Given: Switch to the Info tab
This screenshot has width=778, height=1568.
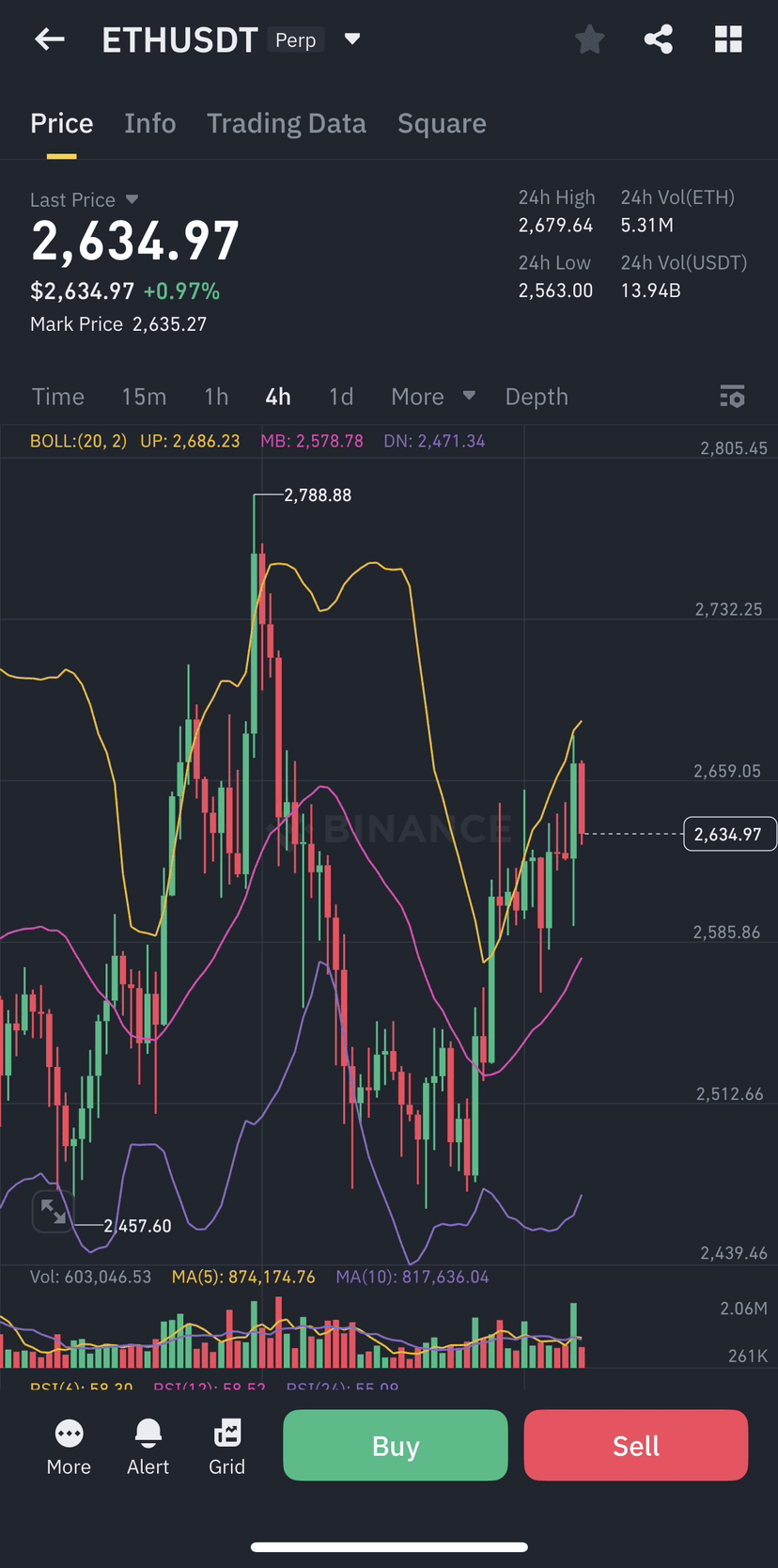Looking at the screenshot, I should tap(150, 123).
